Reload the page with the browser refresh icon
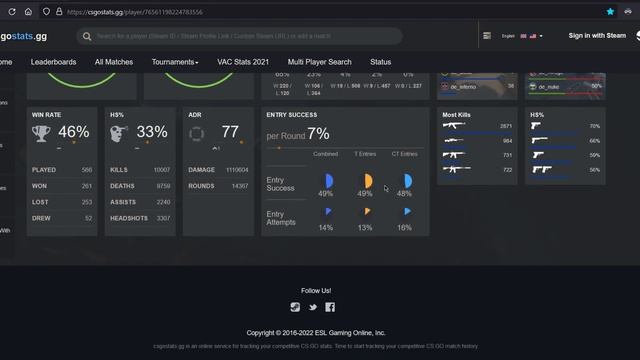This screenshot has height=360, width=640. (12, 12)
